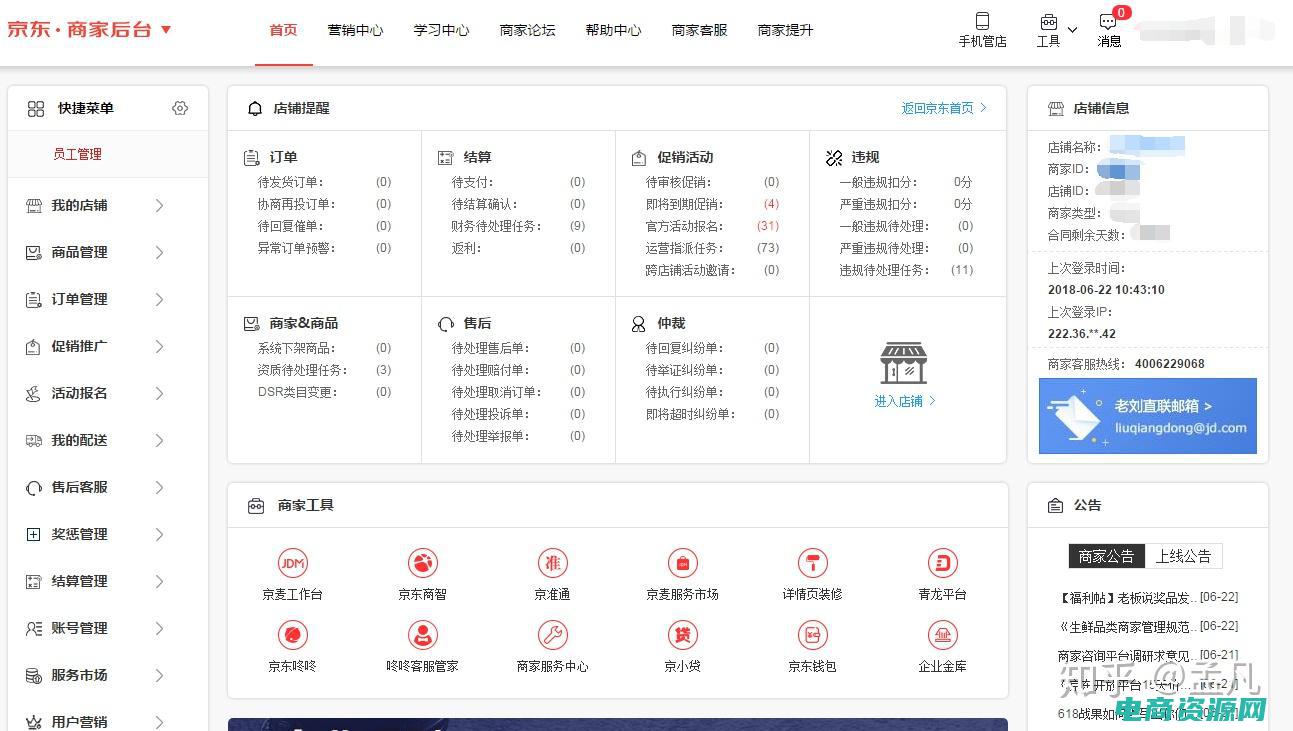Open the 京东钱包 wallet icon
1293x731 pixels.
812,635
